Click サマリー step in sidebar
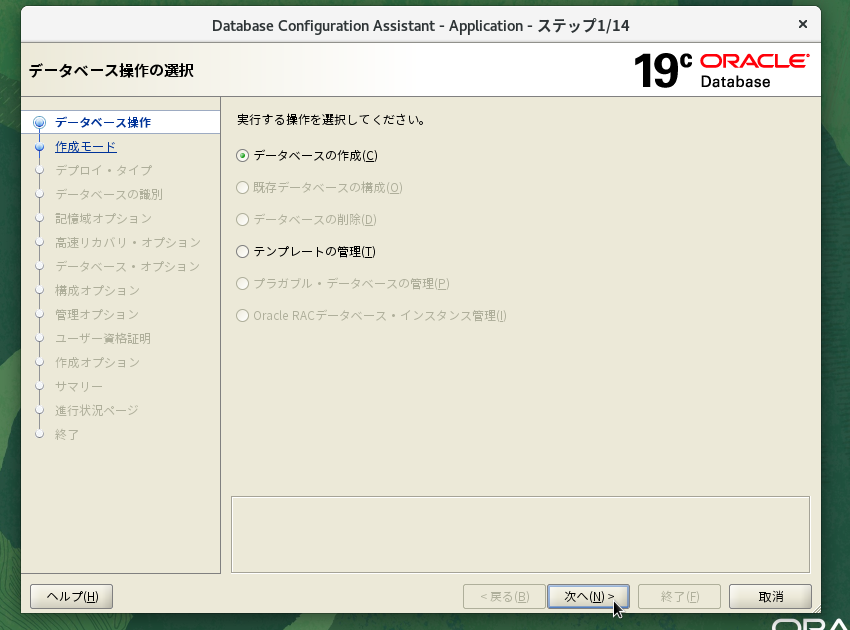Screen dimensions: 850x630 point(79,387)
